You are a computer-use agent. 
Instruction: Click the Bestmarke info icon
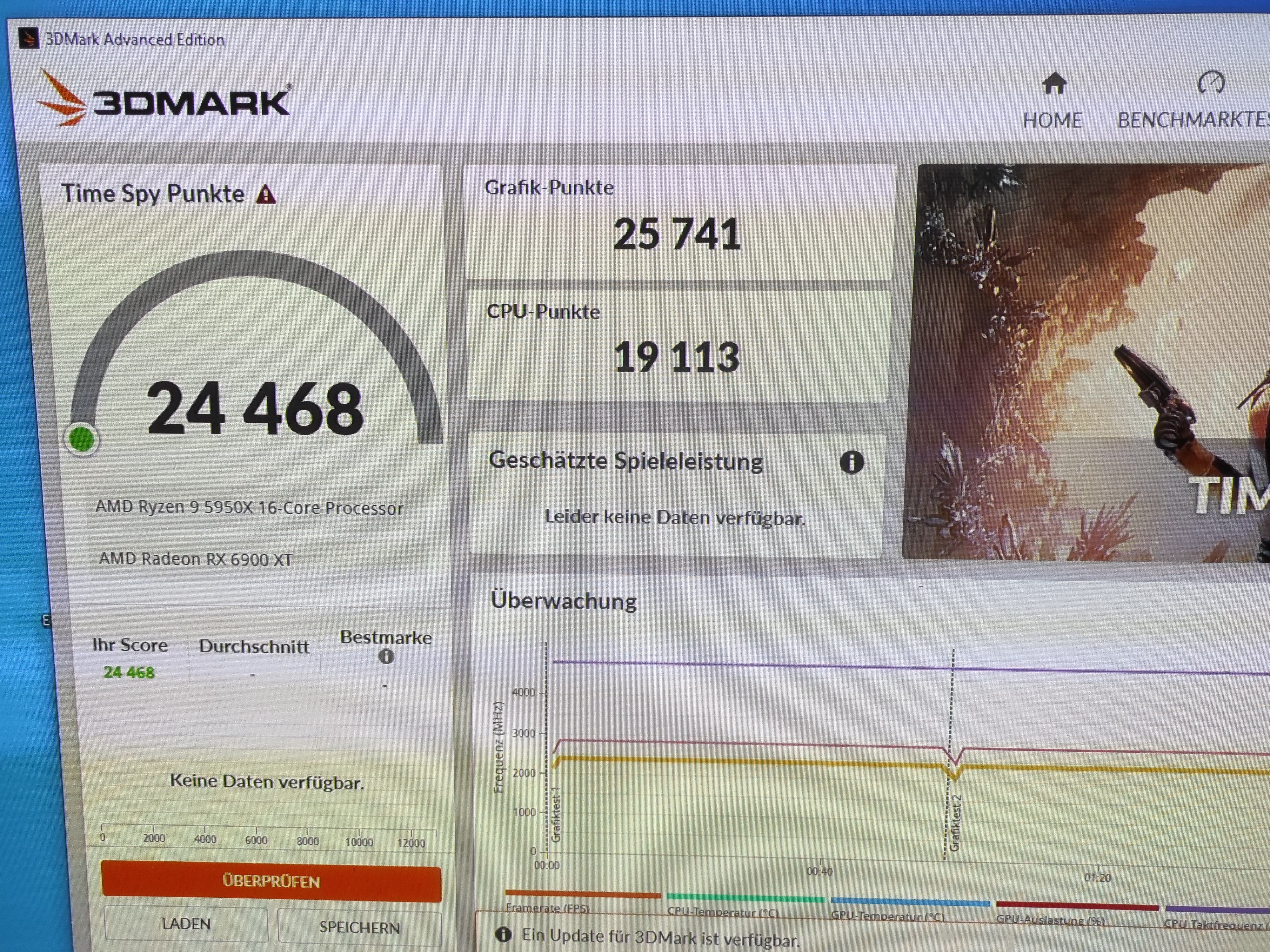pos(386,657)
